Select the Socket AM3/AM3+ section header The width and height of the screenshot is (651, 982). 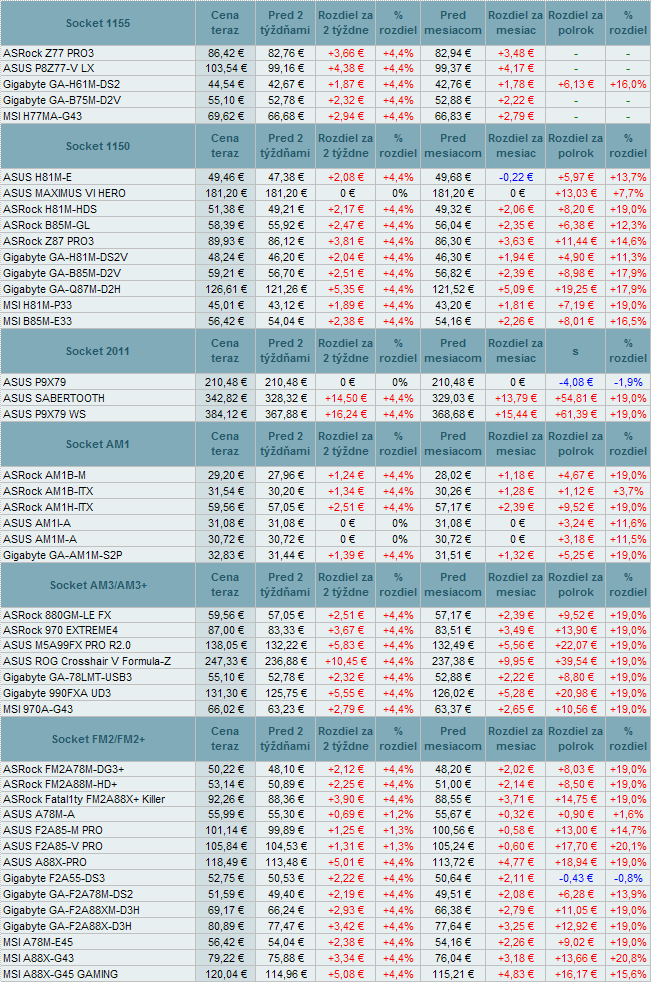coord(98,585)
